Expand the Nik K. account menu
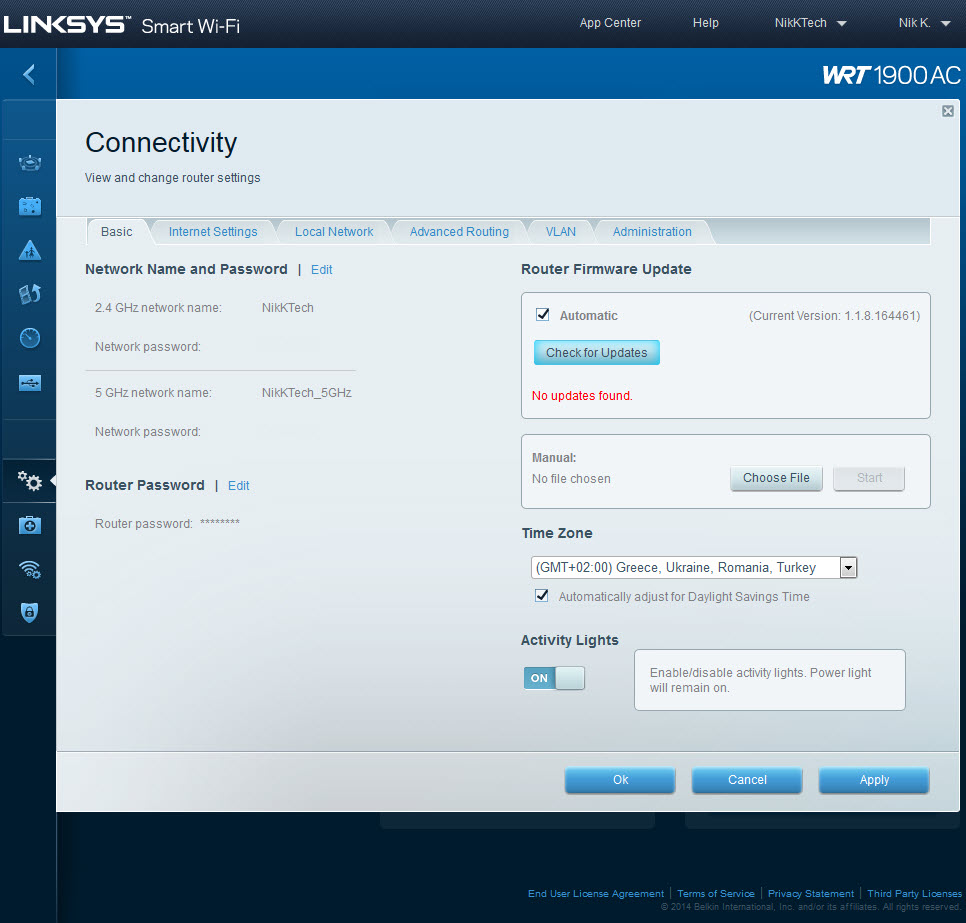 923,23
